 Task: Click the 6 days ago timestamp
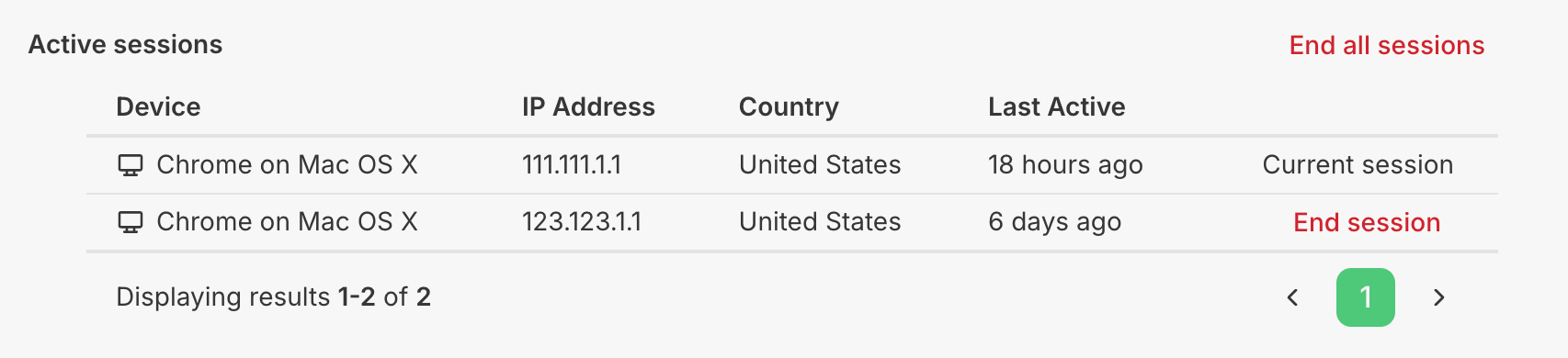point(1054,222)
